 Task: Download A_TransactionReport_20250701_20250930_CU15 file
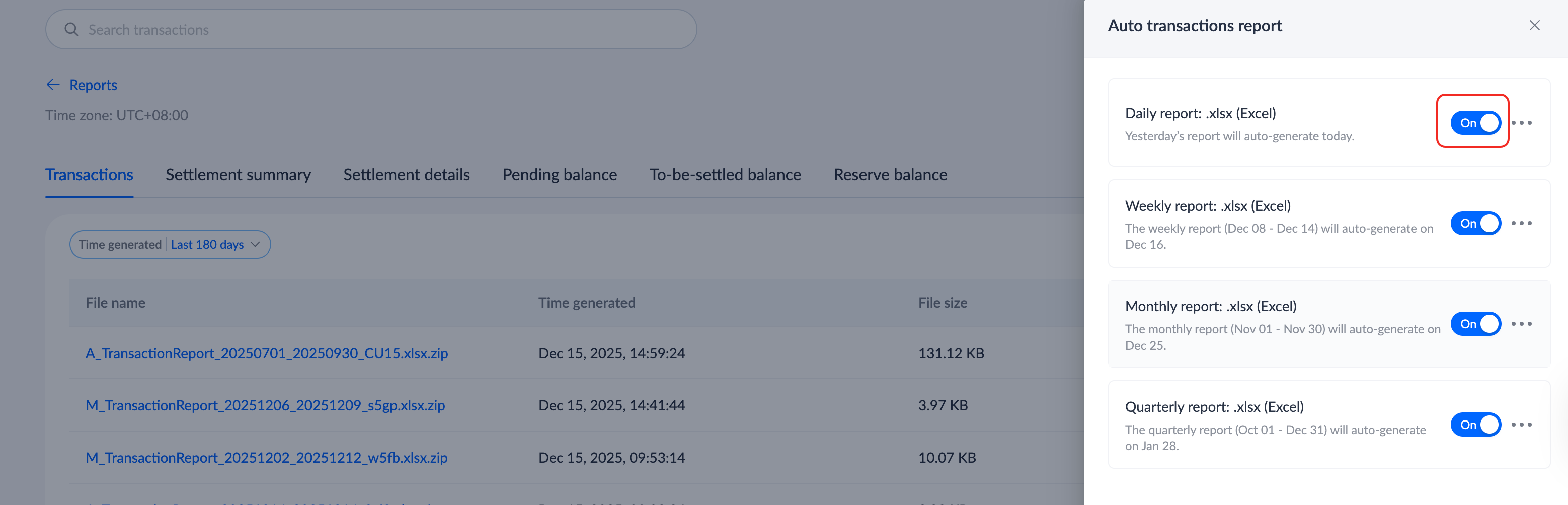(x=267, y=353)
